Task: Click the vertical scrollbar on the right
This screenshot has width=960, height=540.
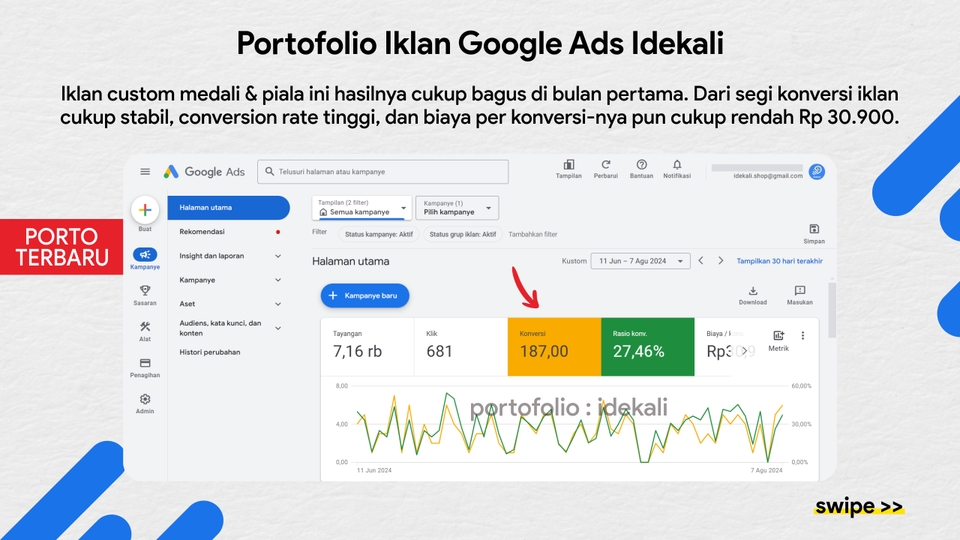Action: coord(831,310)
